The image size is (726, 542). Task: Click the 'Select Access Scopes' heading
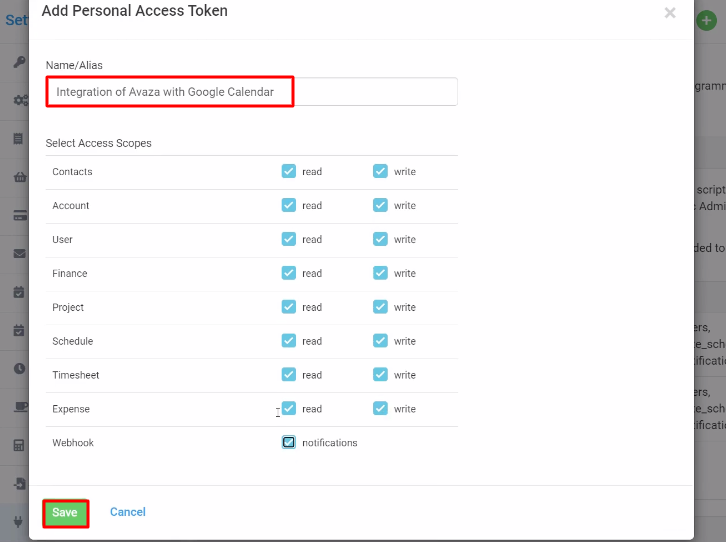tap(98, 143)
